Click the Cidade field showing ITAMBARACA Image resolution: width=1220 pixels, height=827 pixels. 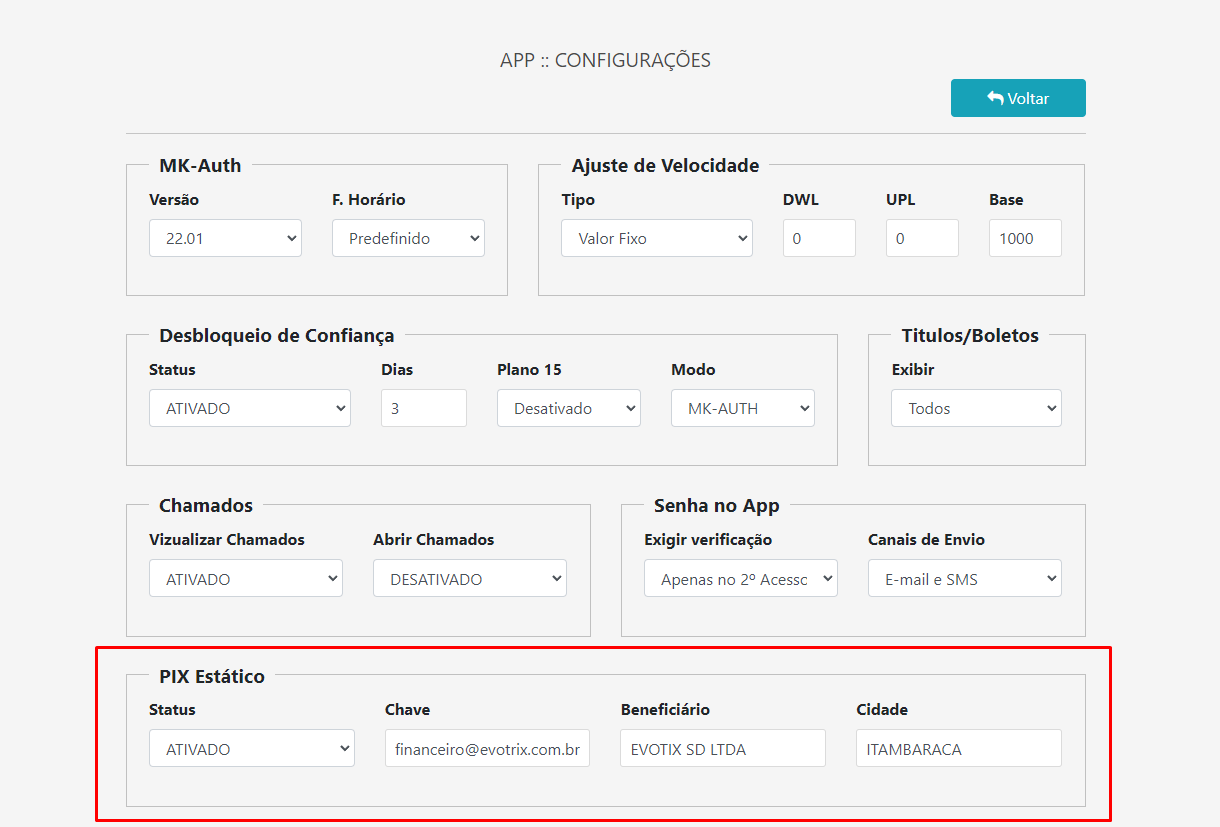pos(958,748)
